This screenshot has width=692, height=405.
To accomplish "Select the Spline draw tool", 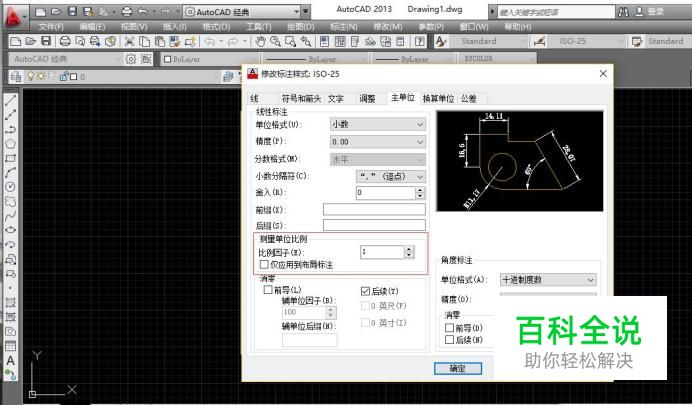I will pyautogui.click(x=10, y=216).
